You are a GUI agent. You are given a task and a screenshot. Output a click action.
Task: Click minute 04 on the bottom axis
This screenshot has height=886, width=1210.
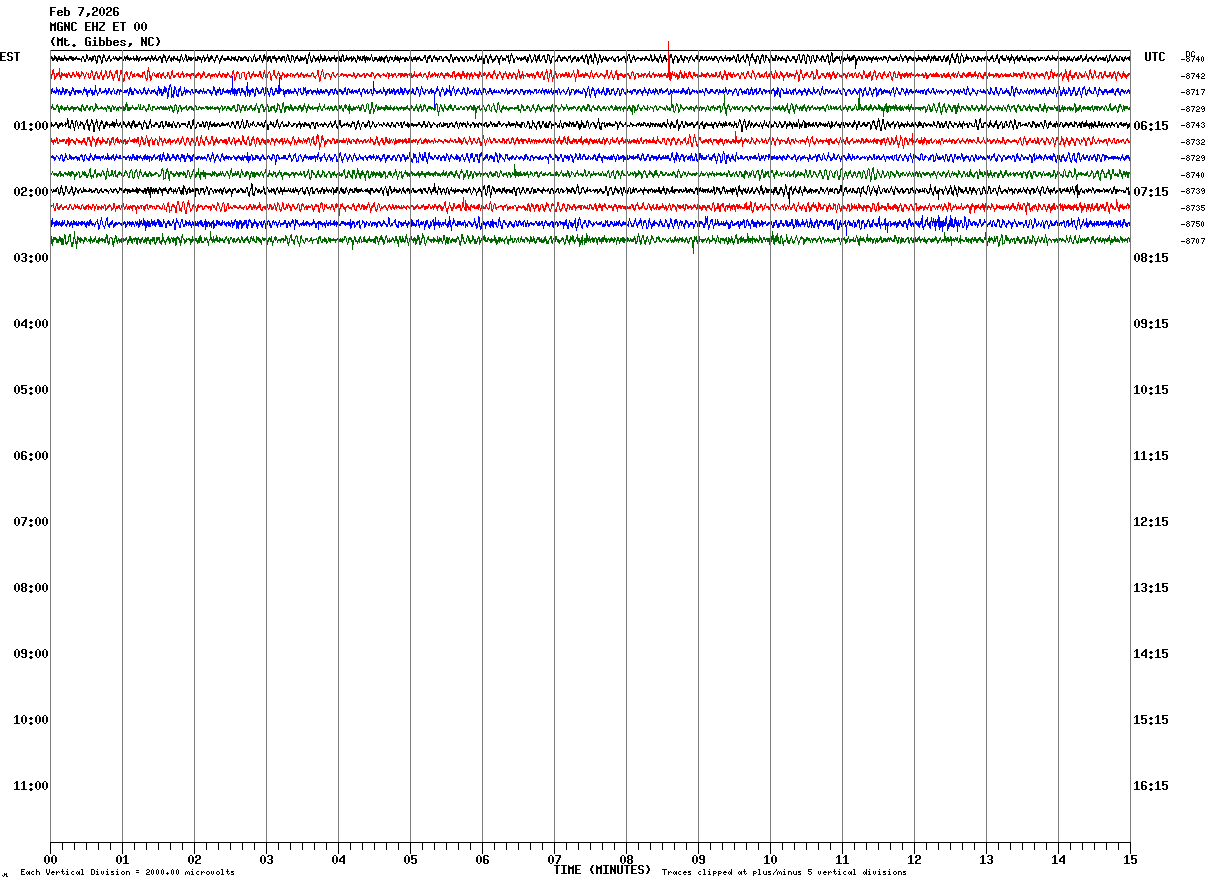(x=338, y=860)
